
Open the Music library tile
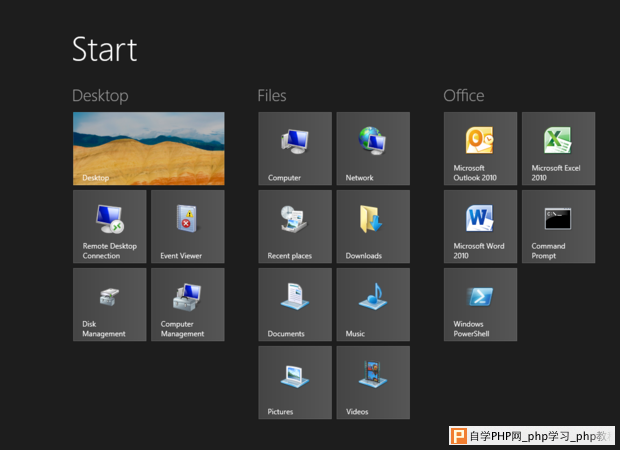tap(373, 304)
